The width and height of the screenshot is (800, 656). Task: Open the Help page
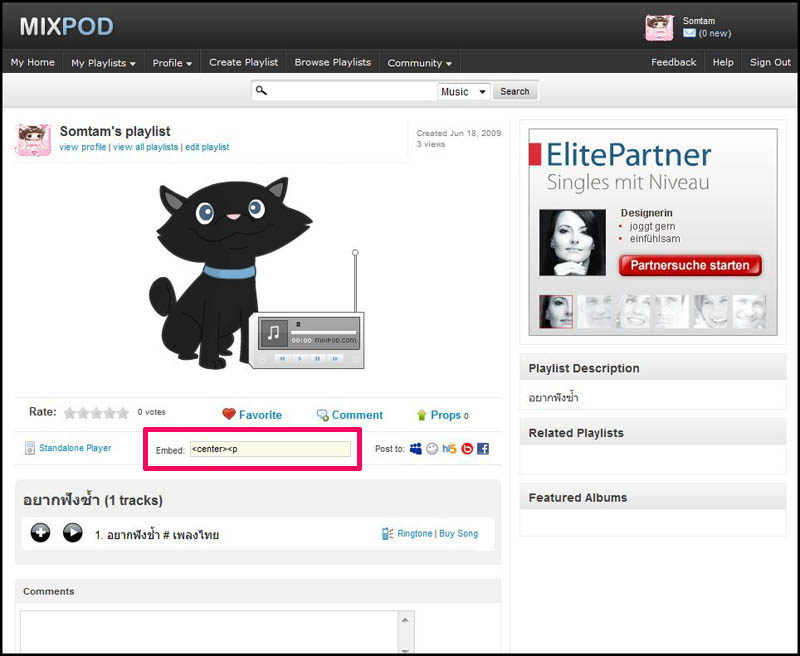click(x=723, y=62)
